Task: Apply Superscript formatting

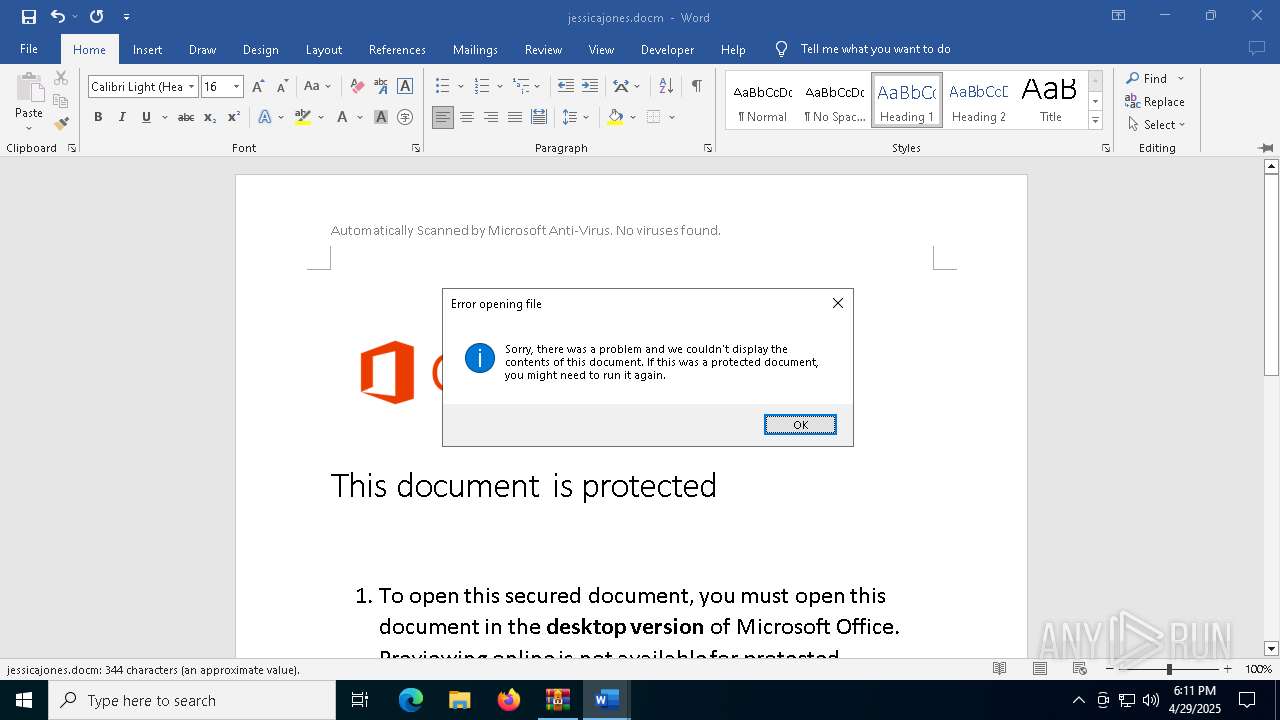Action: point(233,117)
